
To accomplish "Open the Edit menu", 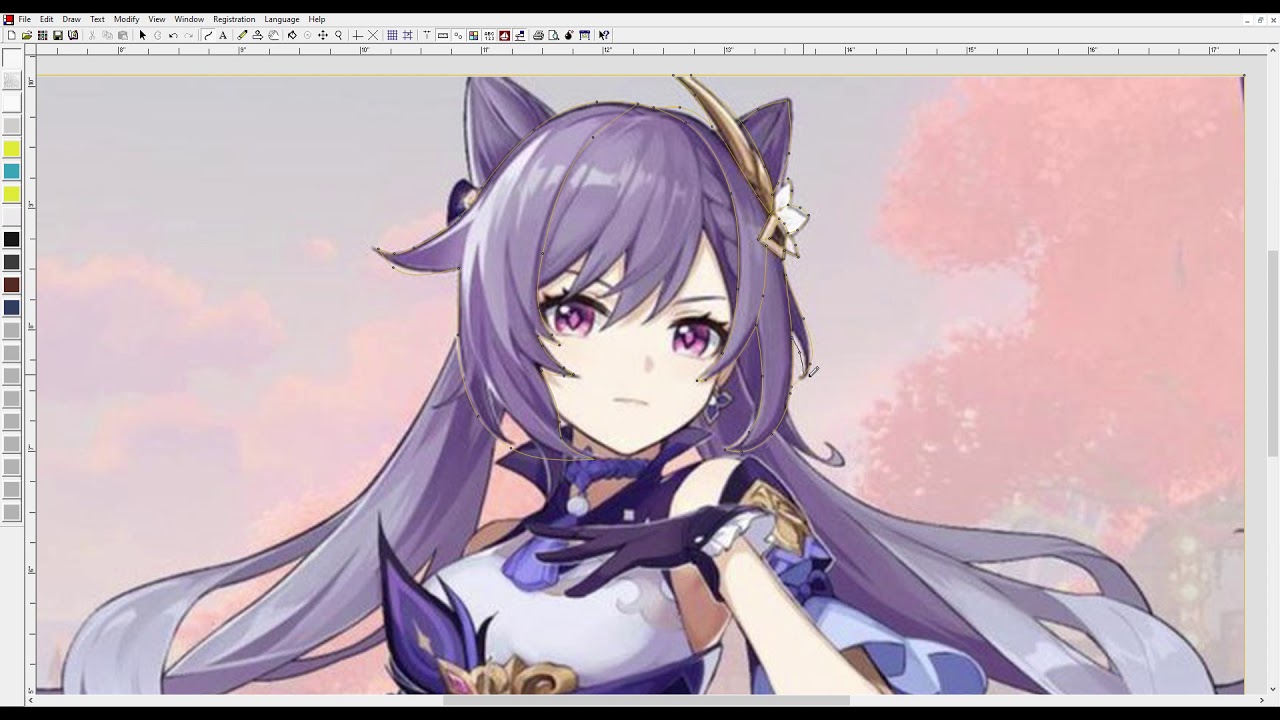I will click(47, 19).
